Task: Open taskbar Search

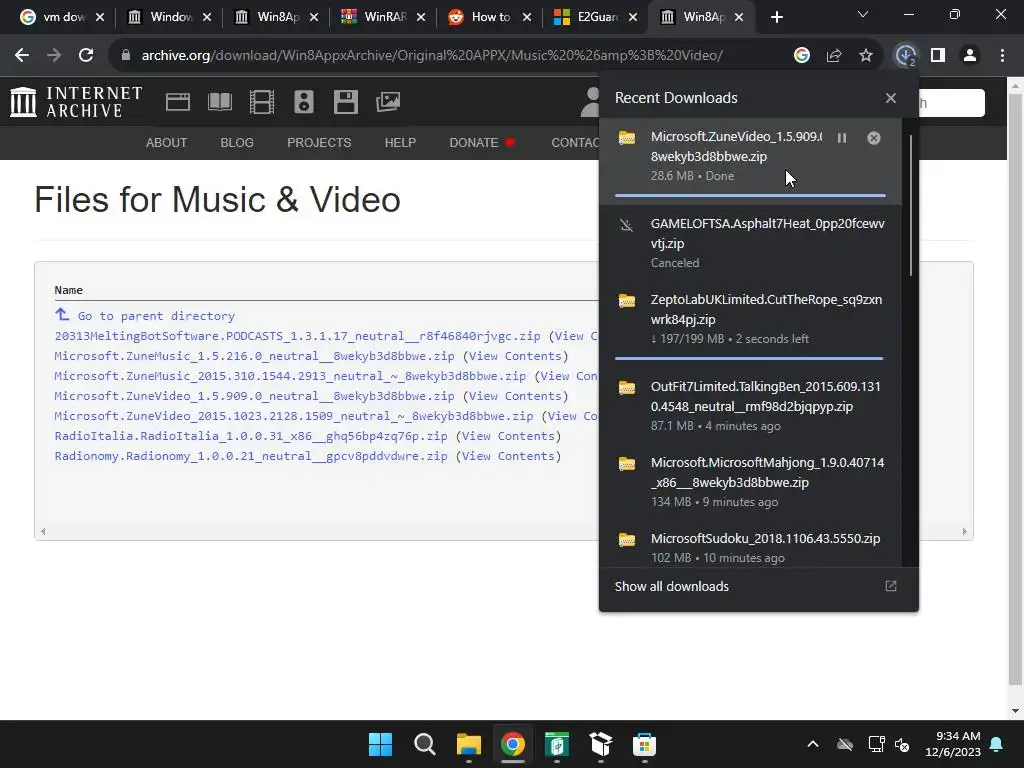Action: pyautogui.click(x=424, y=744)
